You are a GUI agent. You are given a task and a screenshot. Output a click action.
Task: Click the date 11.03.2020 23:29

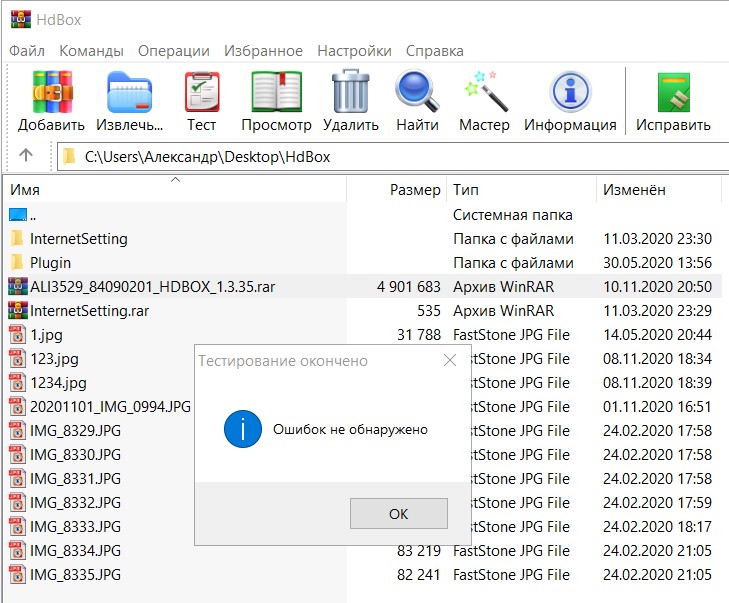(657, 310)
